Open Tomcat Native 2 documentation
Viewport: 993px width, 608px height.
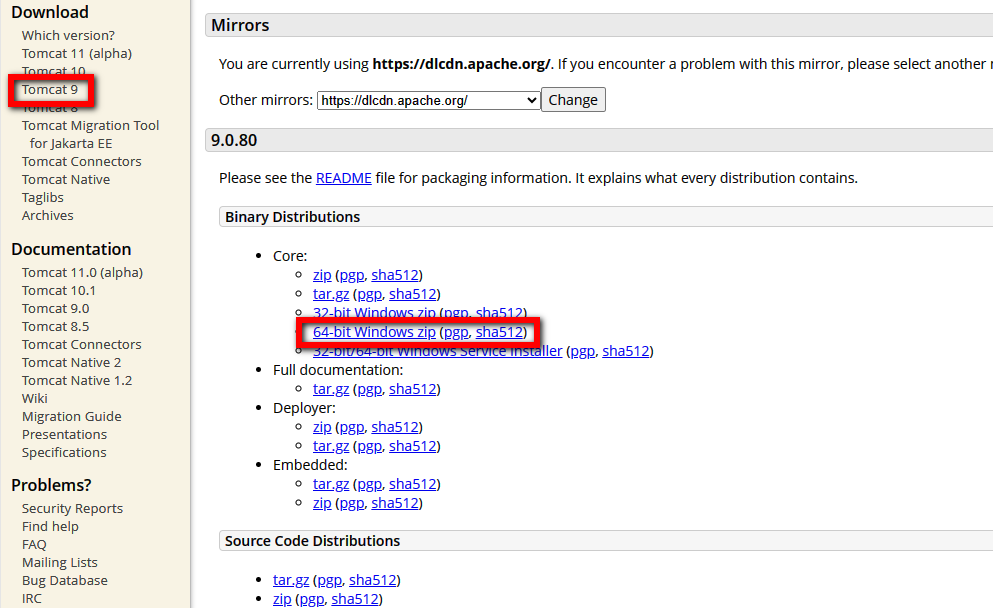coord(72,362)
